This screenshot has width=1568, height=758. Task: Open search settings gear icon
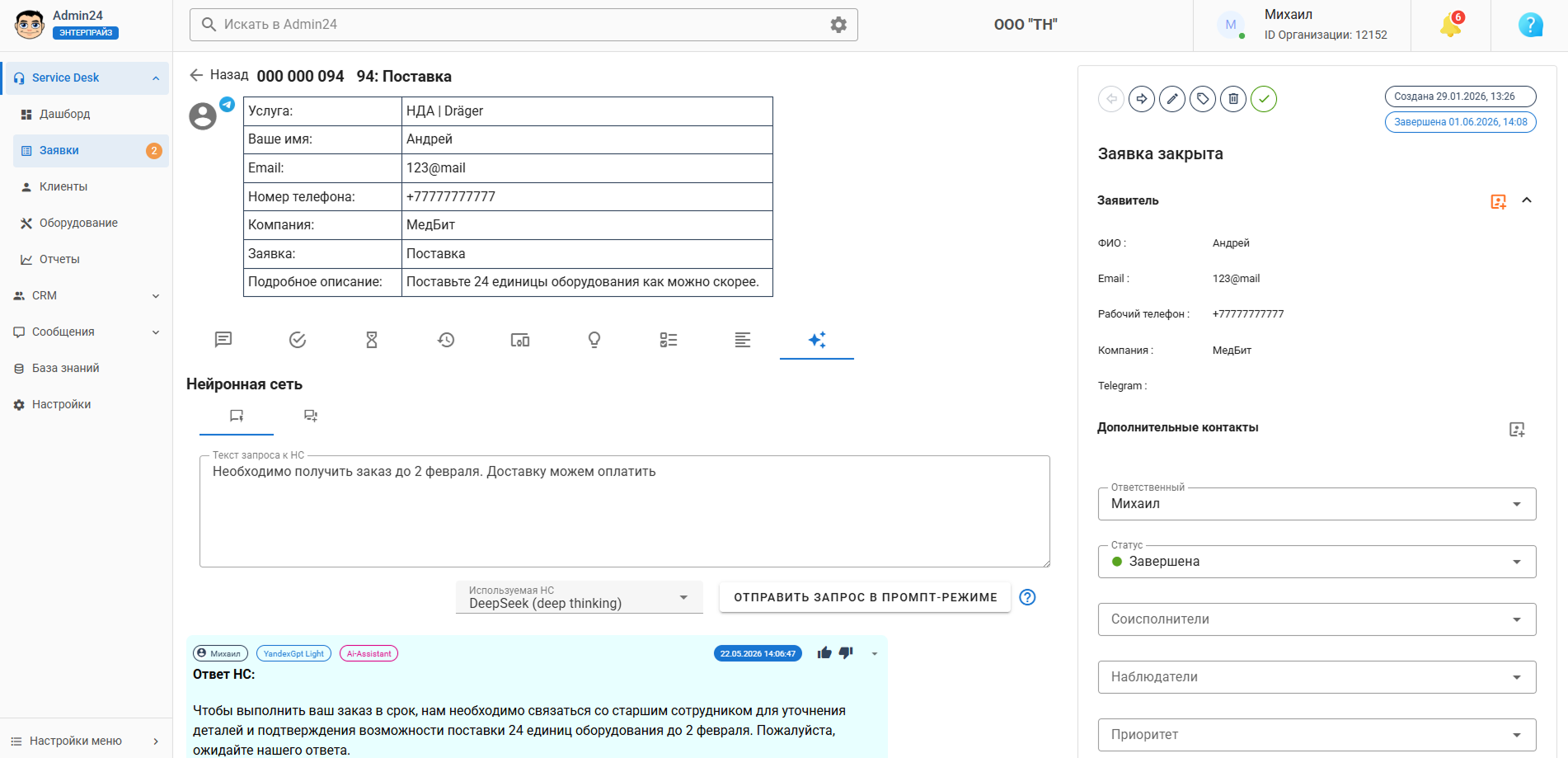838,25
